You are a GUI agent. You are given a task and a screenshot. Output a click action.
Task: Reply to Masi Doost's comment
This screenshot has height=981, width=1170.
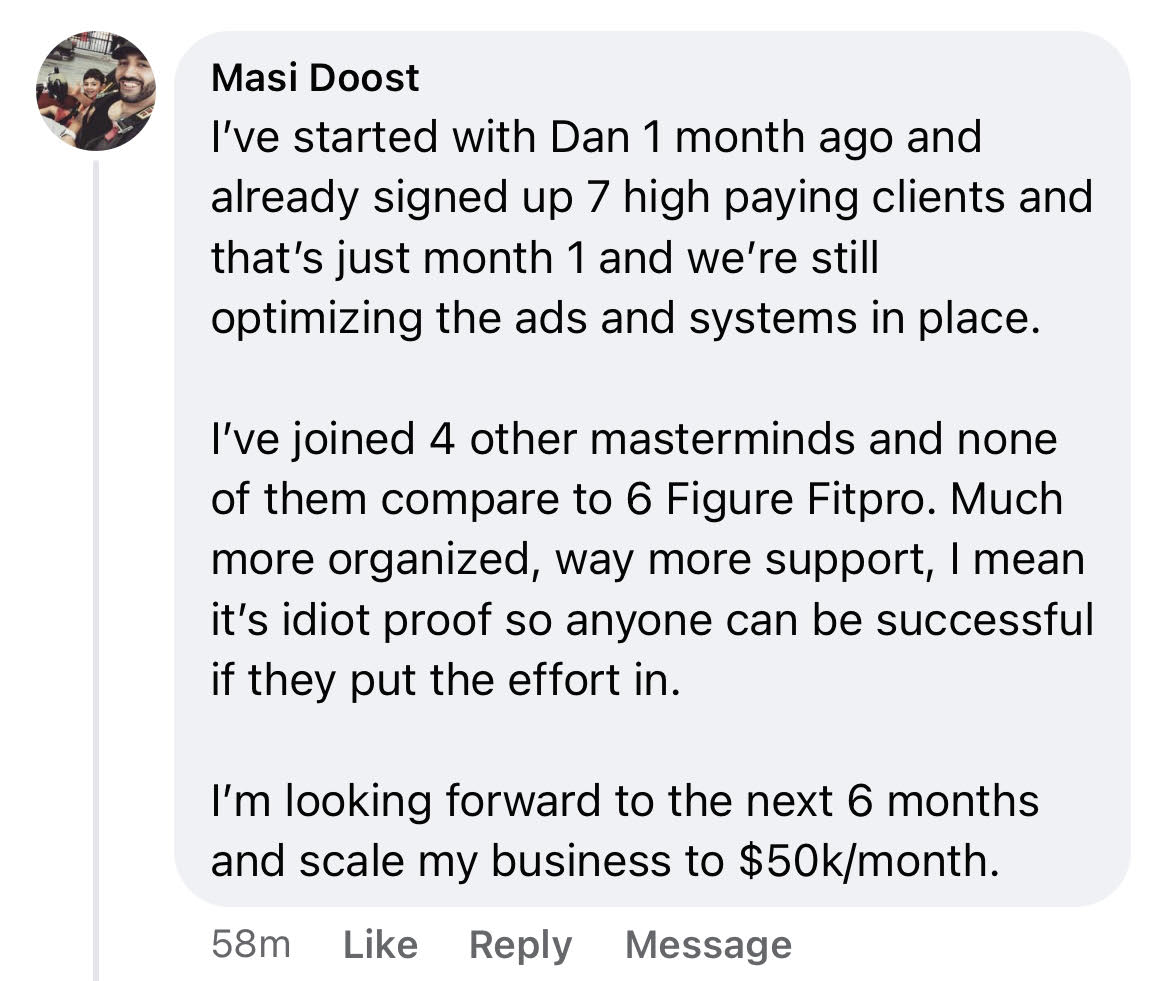pos(520,944)
